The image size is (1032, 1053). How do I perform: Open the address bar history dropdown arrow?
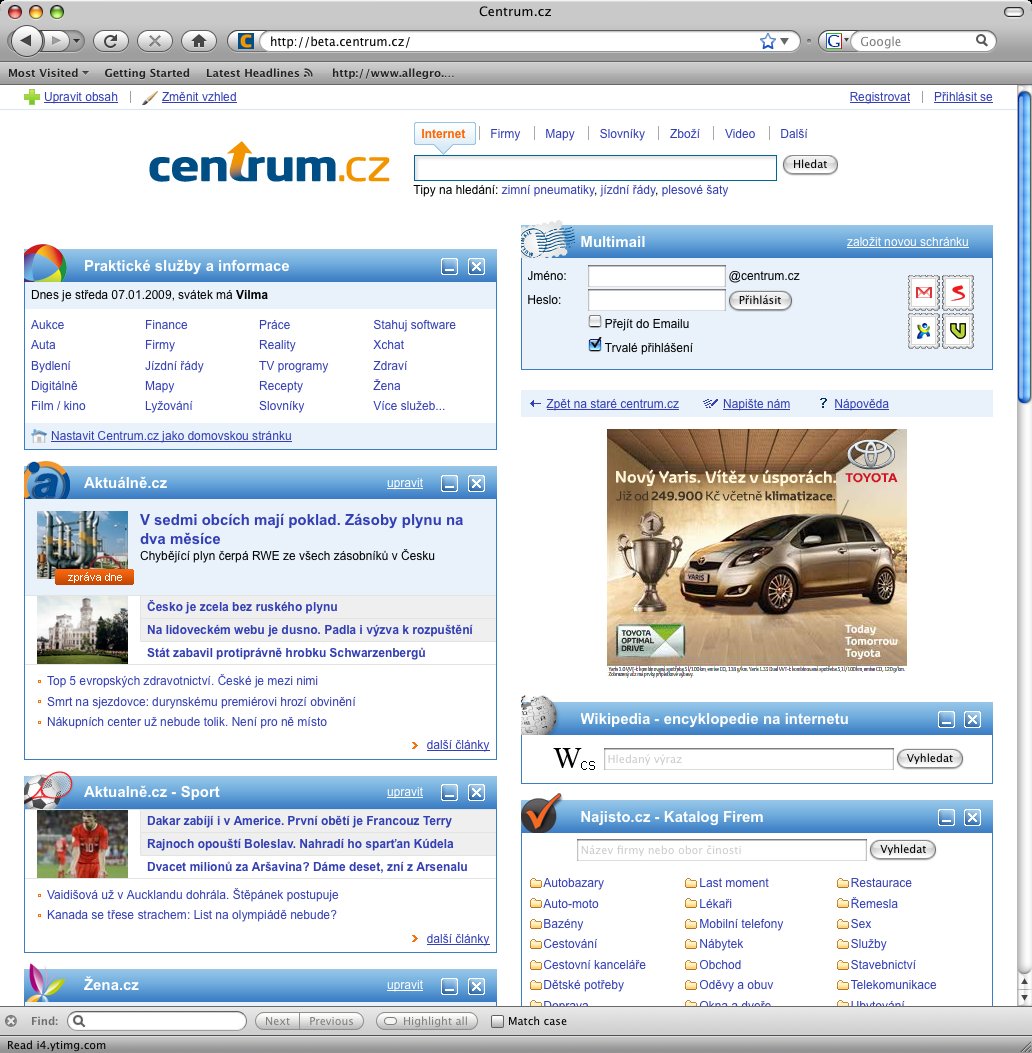click(784, 41)
